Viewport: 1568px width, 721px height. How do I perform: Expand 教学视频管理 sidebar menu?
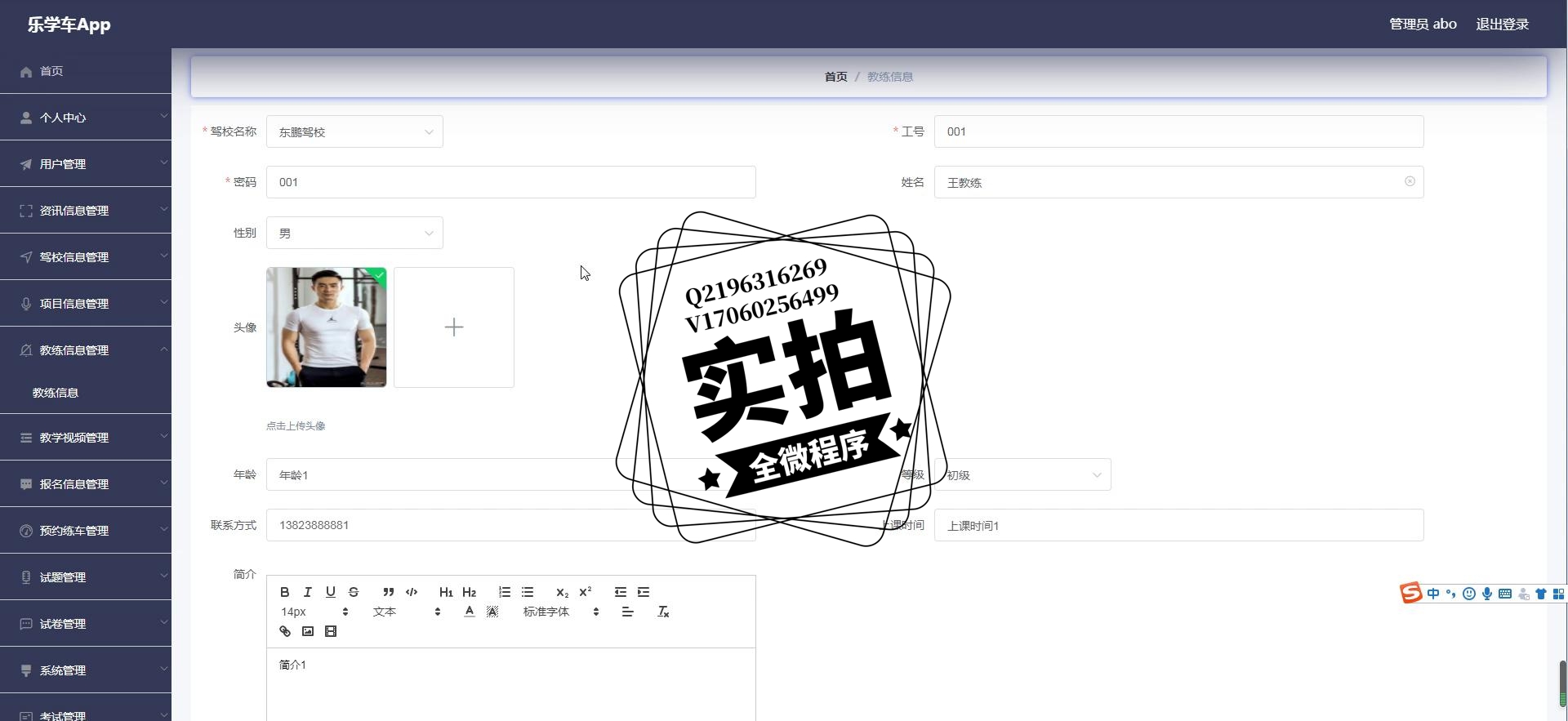[86, 438]
